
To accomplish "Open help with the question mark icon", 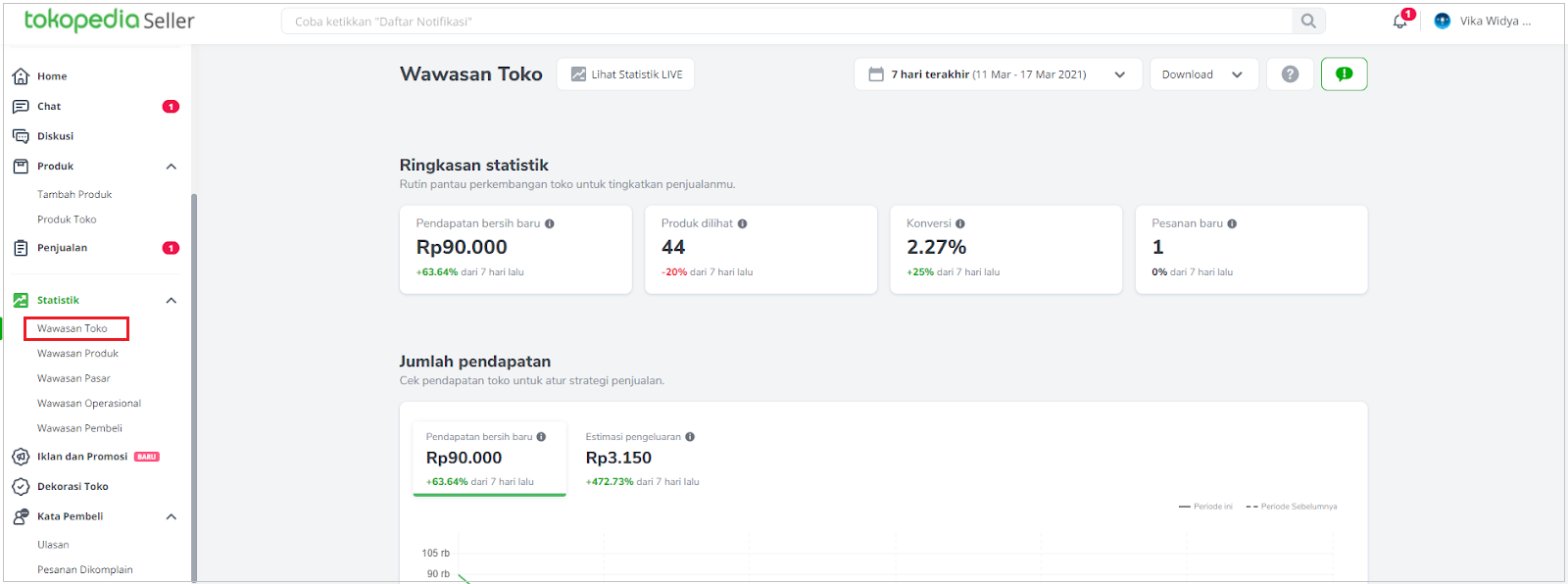I will click(1290, 74).
